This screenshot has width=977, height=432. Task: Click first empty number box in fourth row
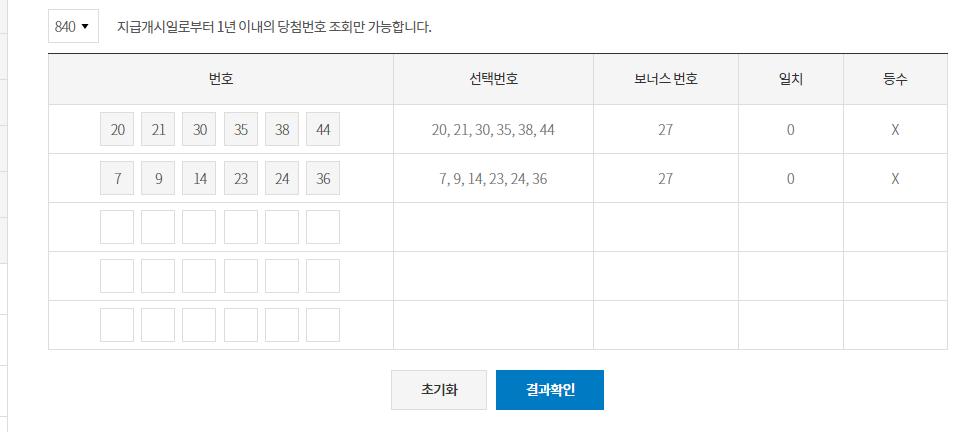[117, 276]
